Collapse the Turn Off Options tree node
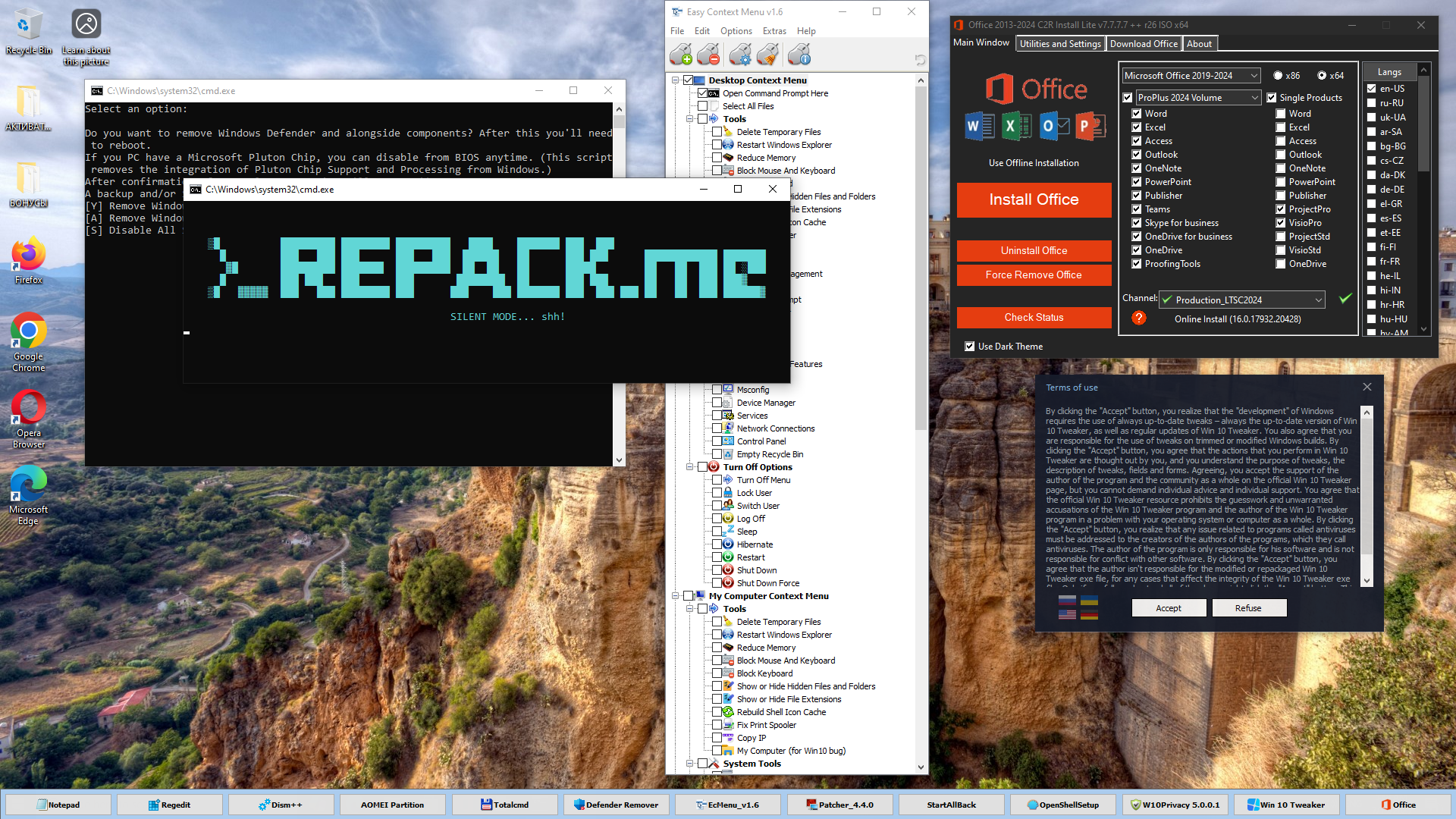This screenshot has width=1456, height=819. tap(689, 467)
